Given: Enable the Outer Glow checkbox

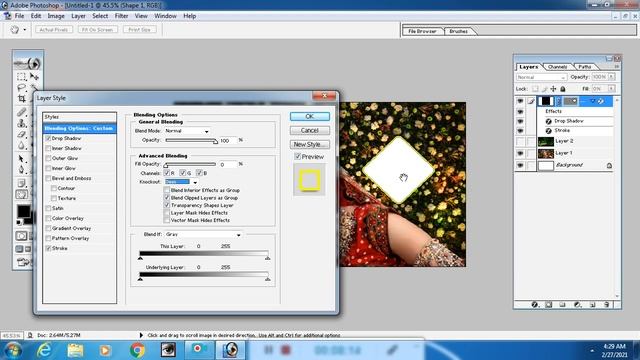Looking at the screenshot, I should [x=48, y=158].
